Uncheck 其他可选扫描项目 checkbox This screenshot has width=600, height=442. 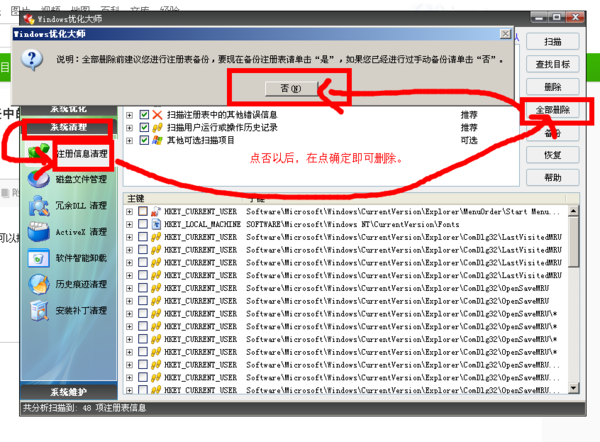click(144, 140)
